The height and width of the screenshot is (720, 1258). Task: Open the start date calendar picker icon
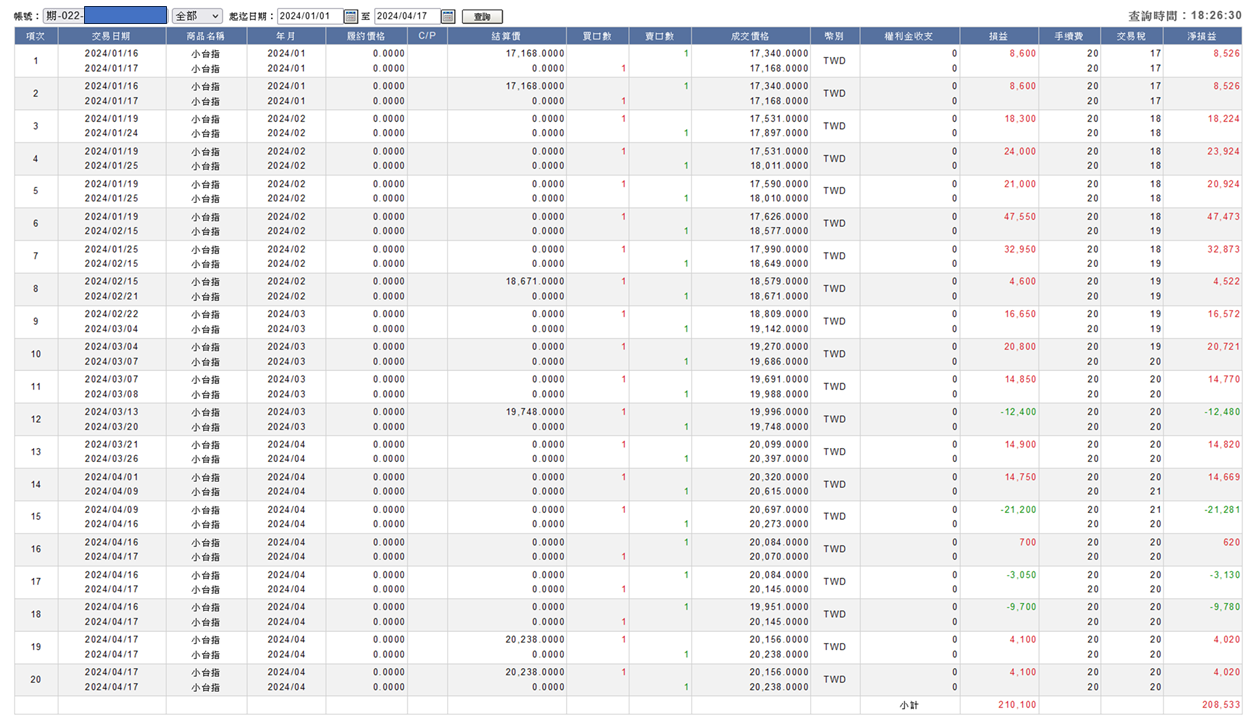coord(350,16)
